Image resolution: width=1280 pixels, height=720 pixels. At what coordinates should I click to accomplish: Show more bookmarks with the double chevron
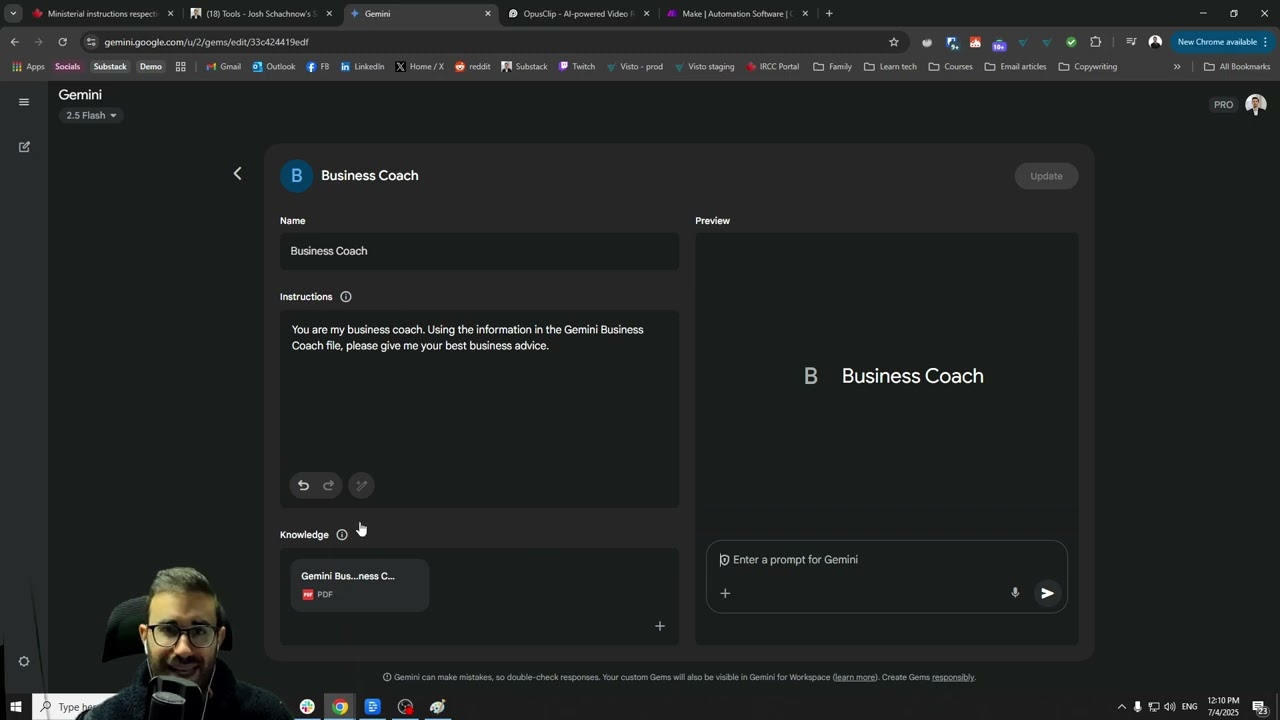(x=1177, y=67)
